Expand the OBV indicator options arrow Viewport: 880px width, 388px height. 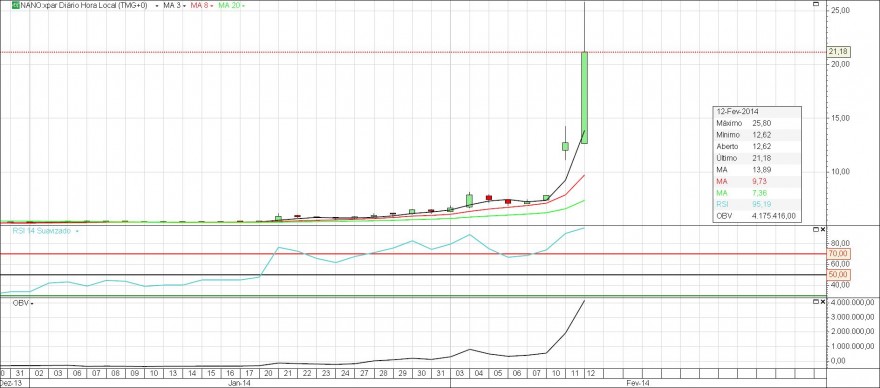32,303
